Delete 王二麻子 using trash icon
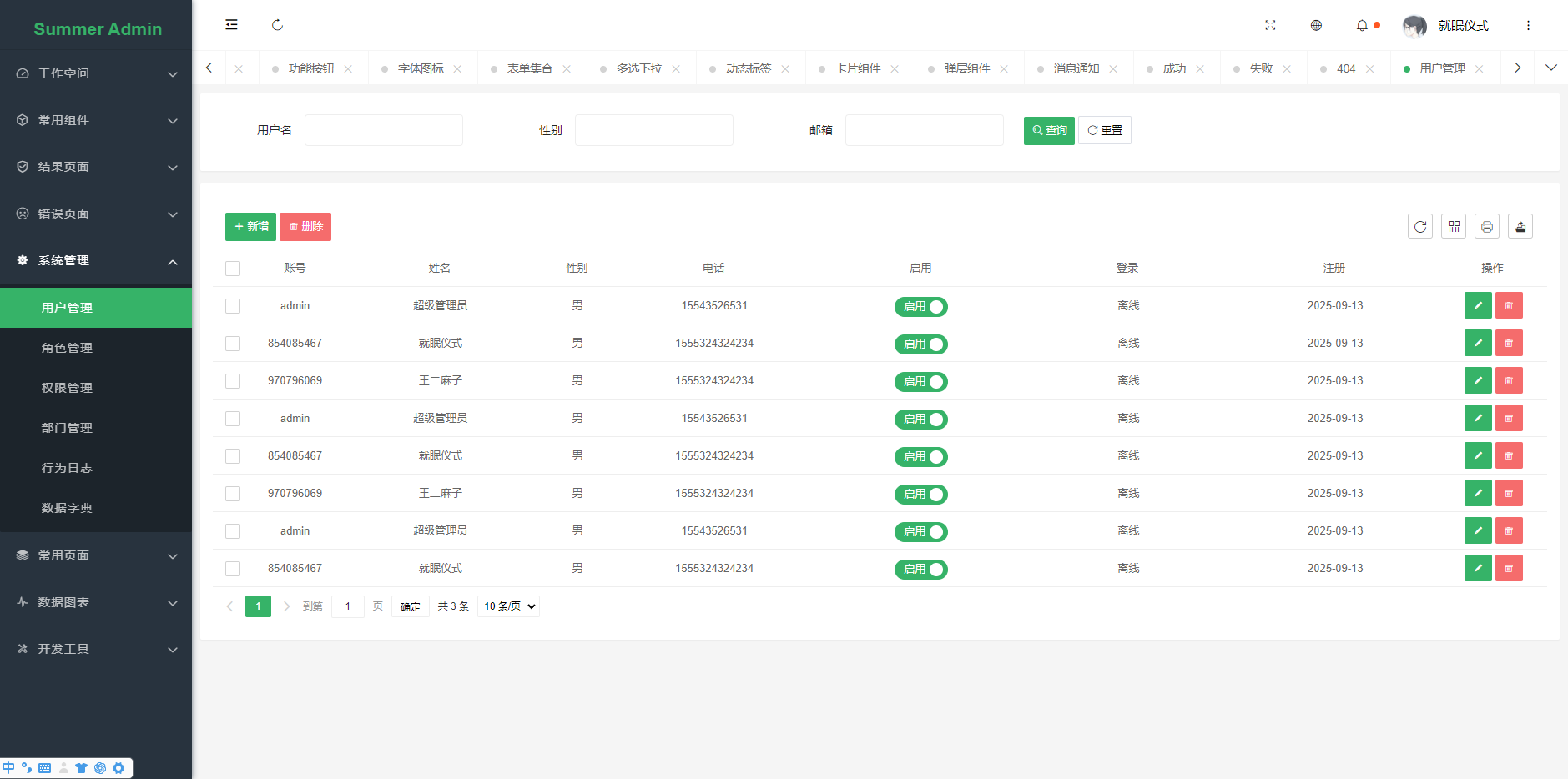The width and height of the screenshot is (1568, 779). (x=1508, y=380)
